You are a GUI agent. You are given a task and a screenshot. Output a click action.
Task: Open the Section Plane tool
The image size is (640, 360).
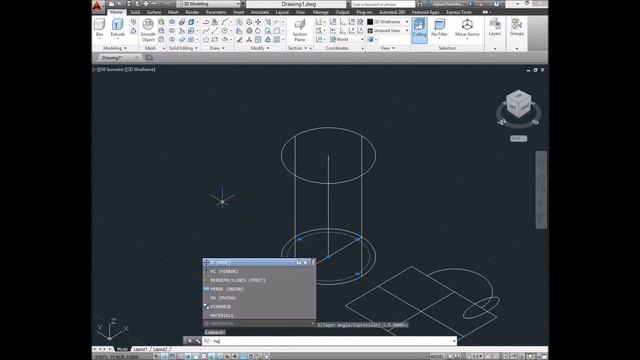(x=300, y=30)
